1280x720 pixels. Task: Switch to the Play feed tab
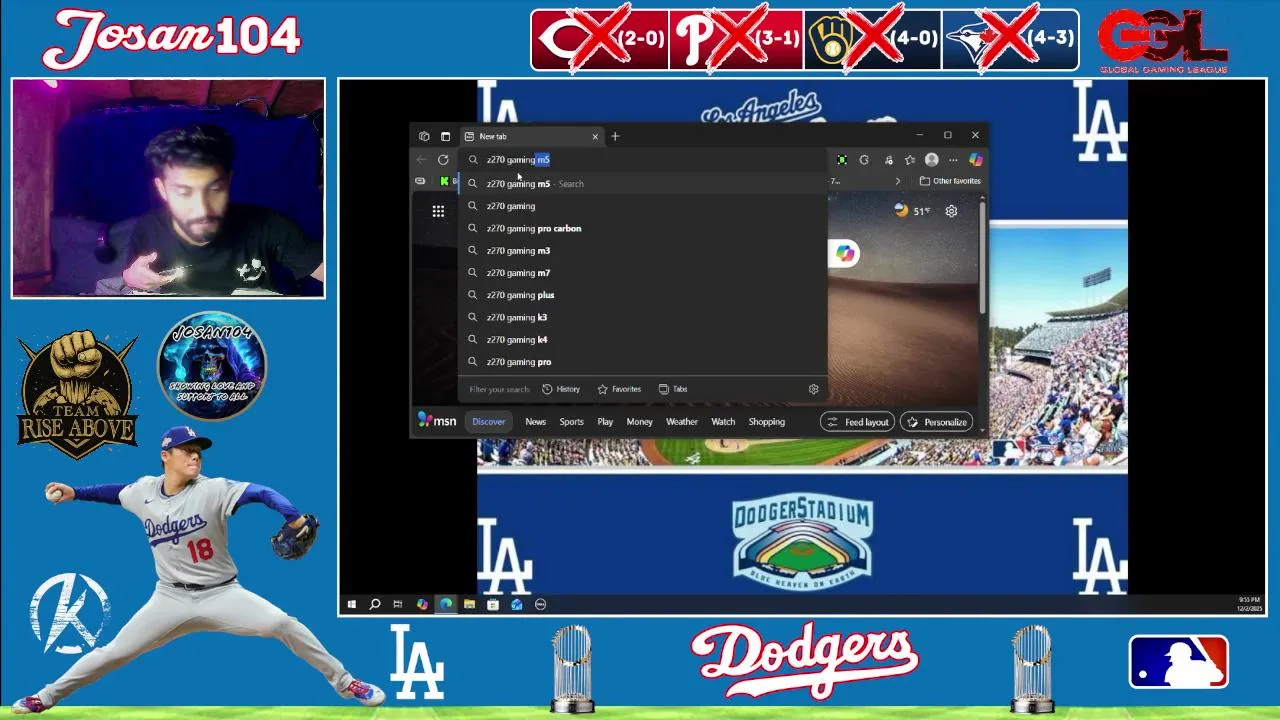coord(605,422)
